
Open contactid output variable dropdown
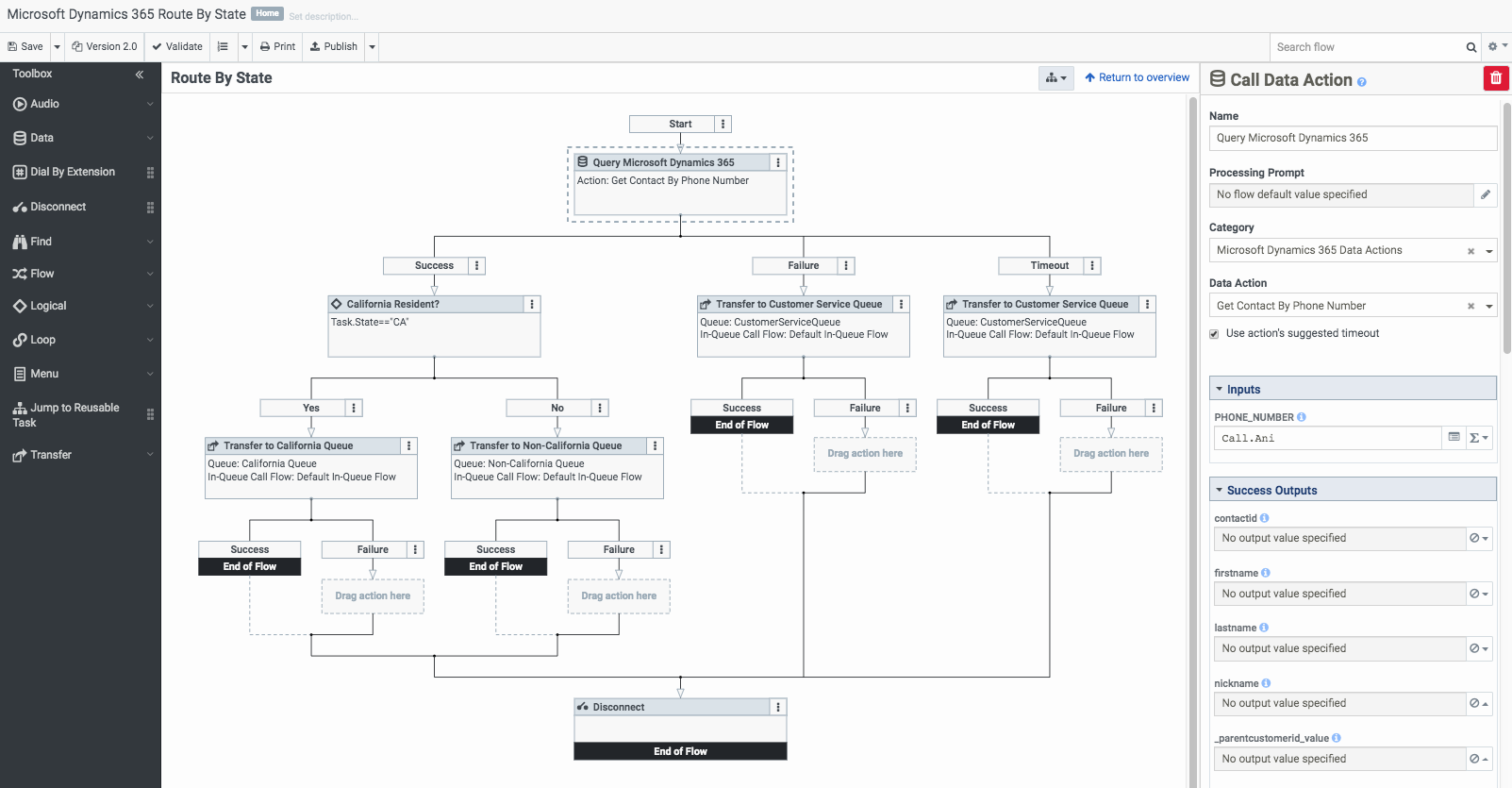point(1479,538)
